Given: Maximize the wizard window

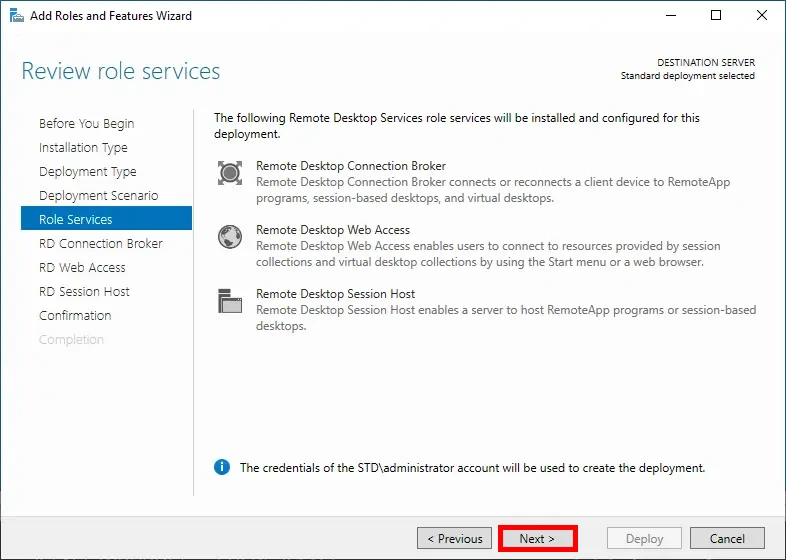Looking at the screenshot, I should (716, 16).
